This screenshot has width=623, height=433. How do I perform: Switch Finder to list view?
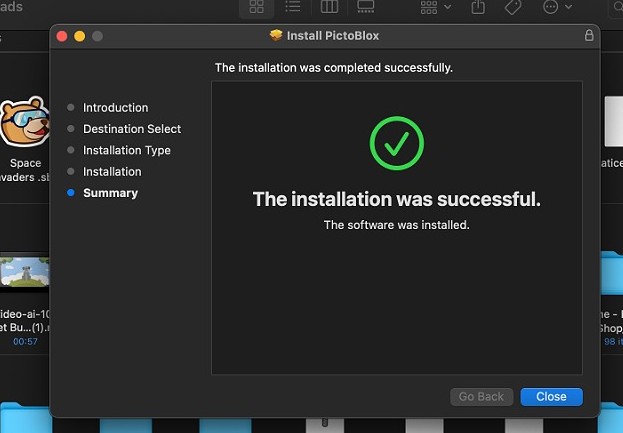tap(293, 7)
